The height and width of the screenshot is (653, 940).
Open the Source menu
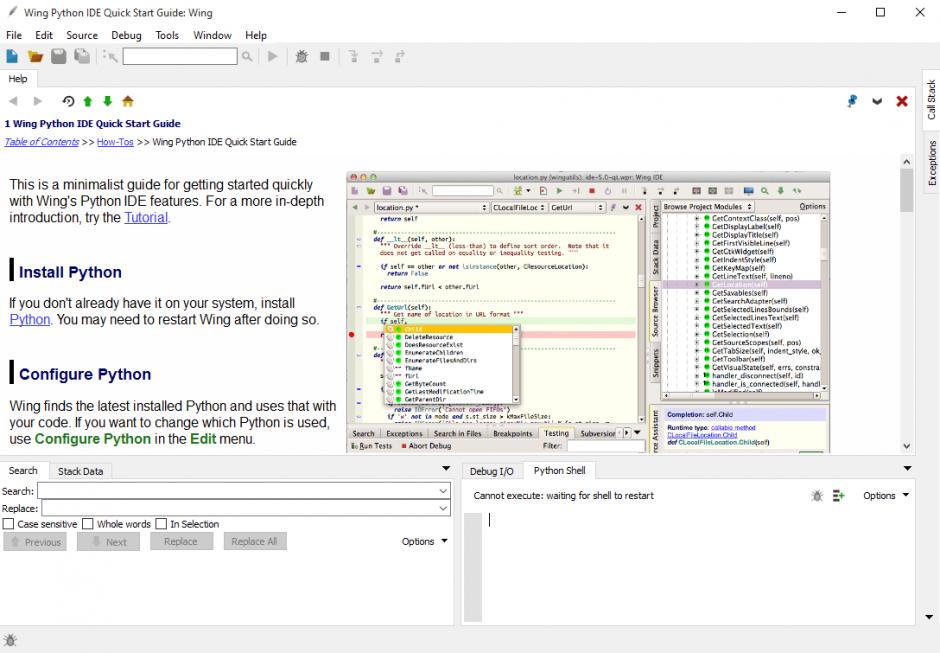point(82,35)
